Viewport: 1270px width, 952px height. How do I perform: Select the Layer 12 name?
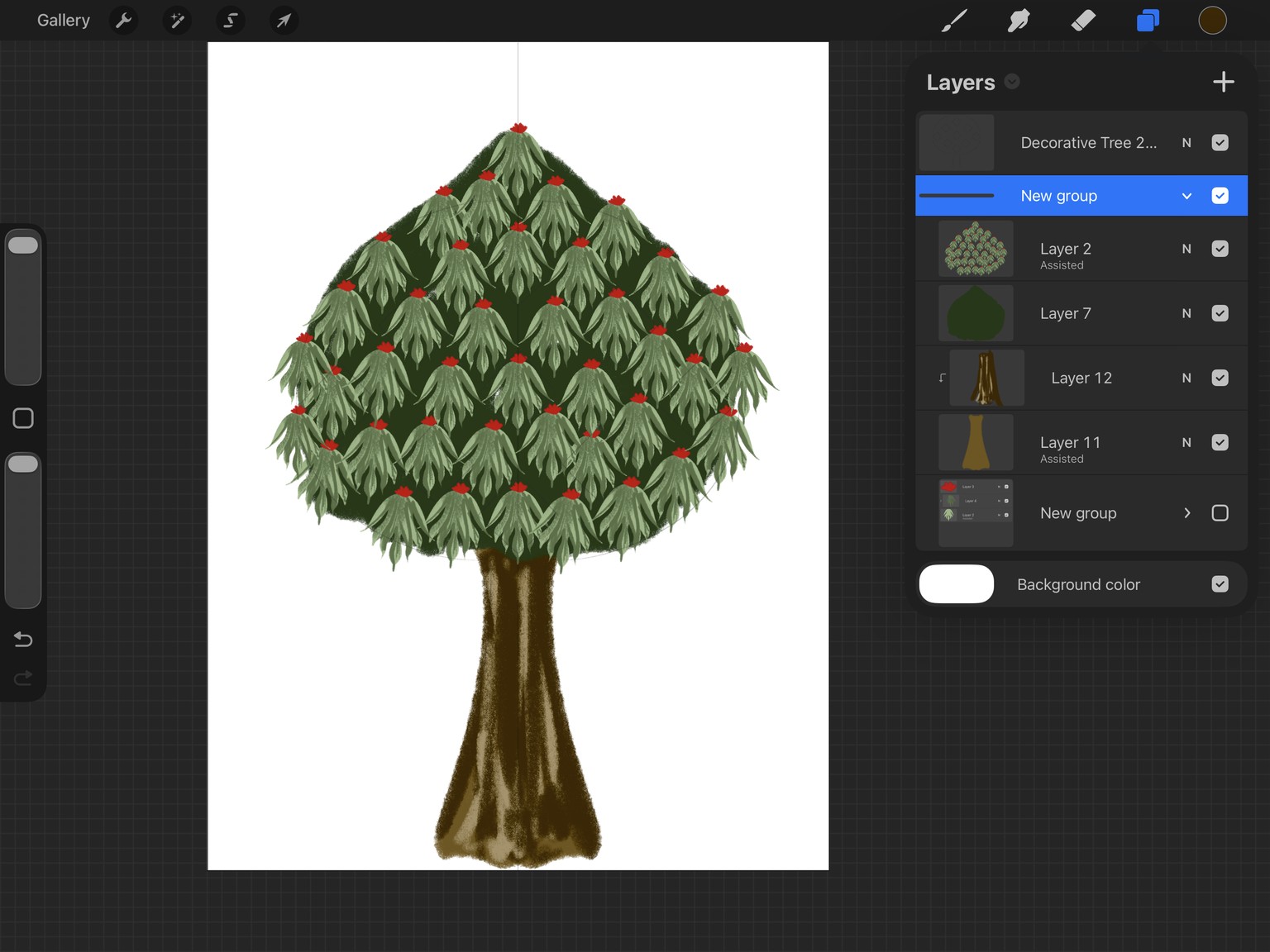coord(1081,378)
